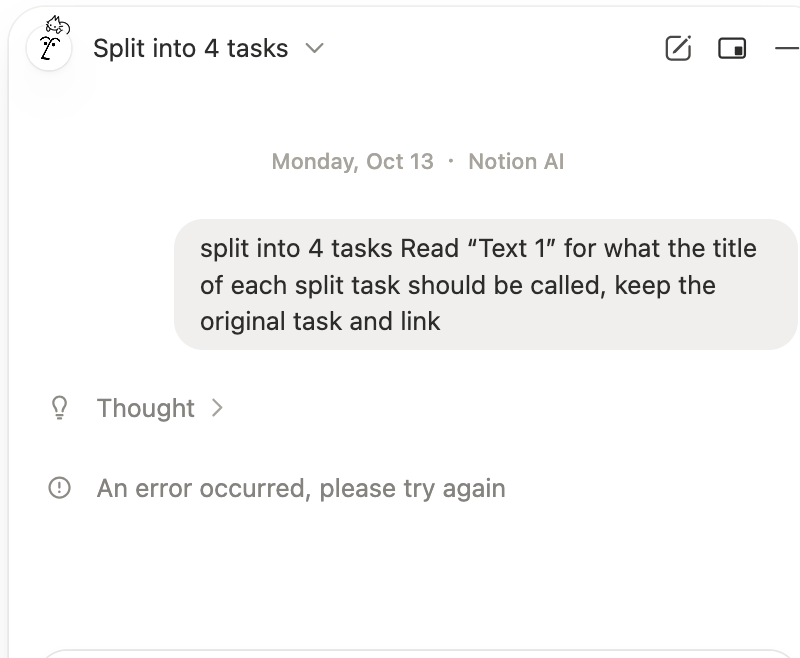800x658 pixels.
Task: Minimize the AI chat panel
Action: (x=787, y=48)
